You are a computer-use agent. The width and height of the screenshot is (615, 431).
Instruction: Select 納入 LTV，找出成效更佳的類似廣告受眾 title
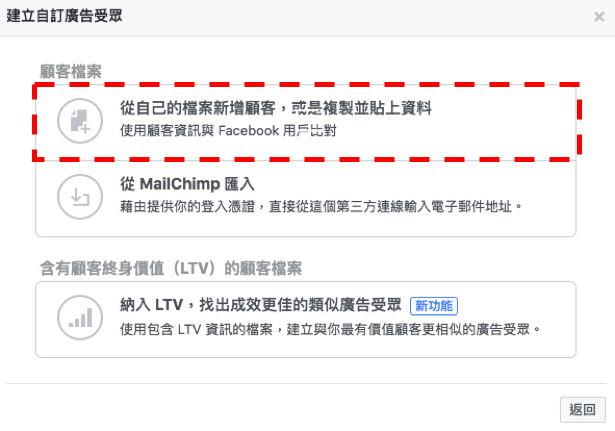coord(260,305)
